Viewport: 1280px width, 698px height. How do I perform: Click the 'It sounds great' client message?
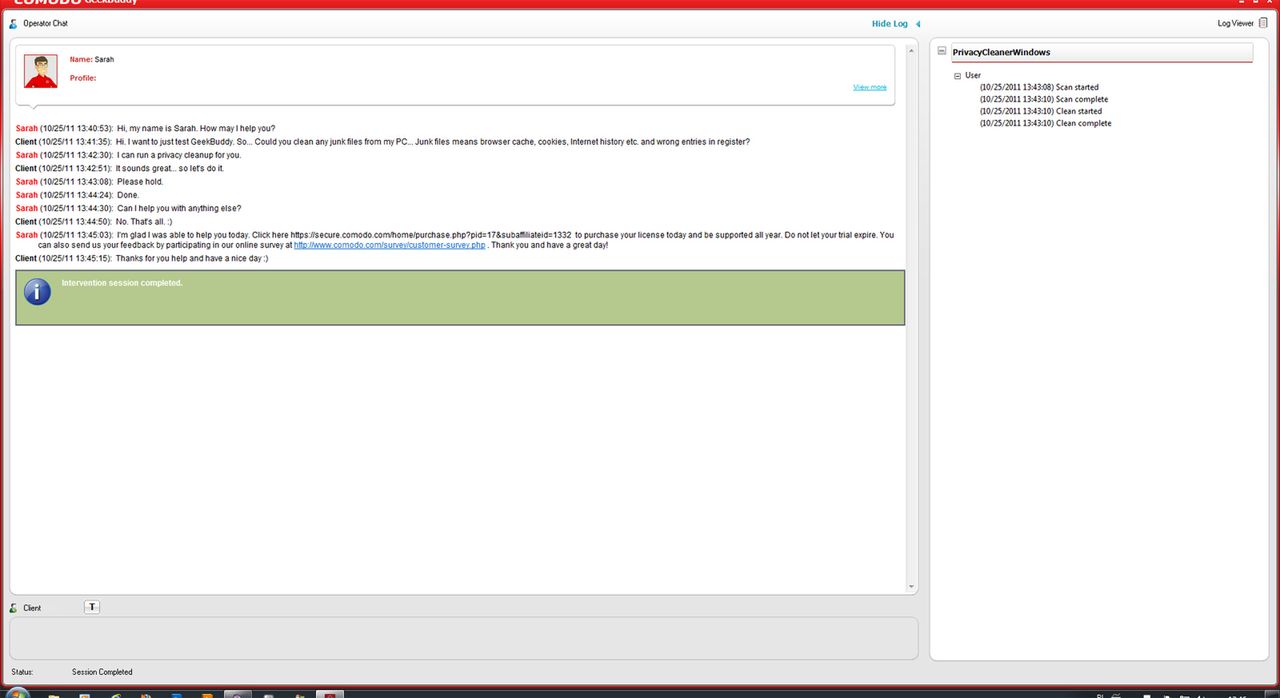[x=119, y=168]
